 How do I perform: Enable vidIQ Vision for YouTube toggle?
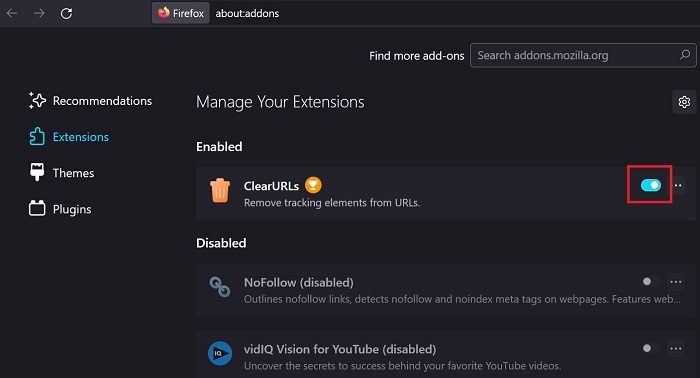[x=650, y=349]
